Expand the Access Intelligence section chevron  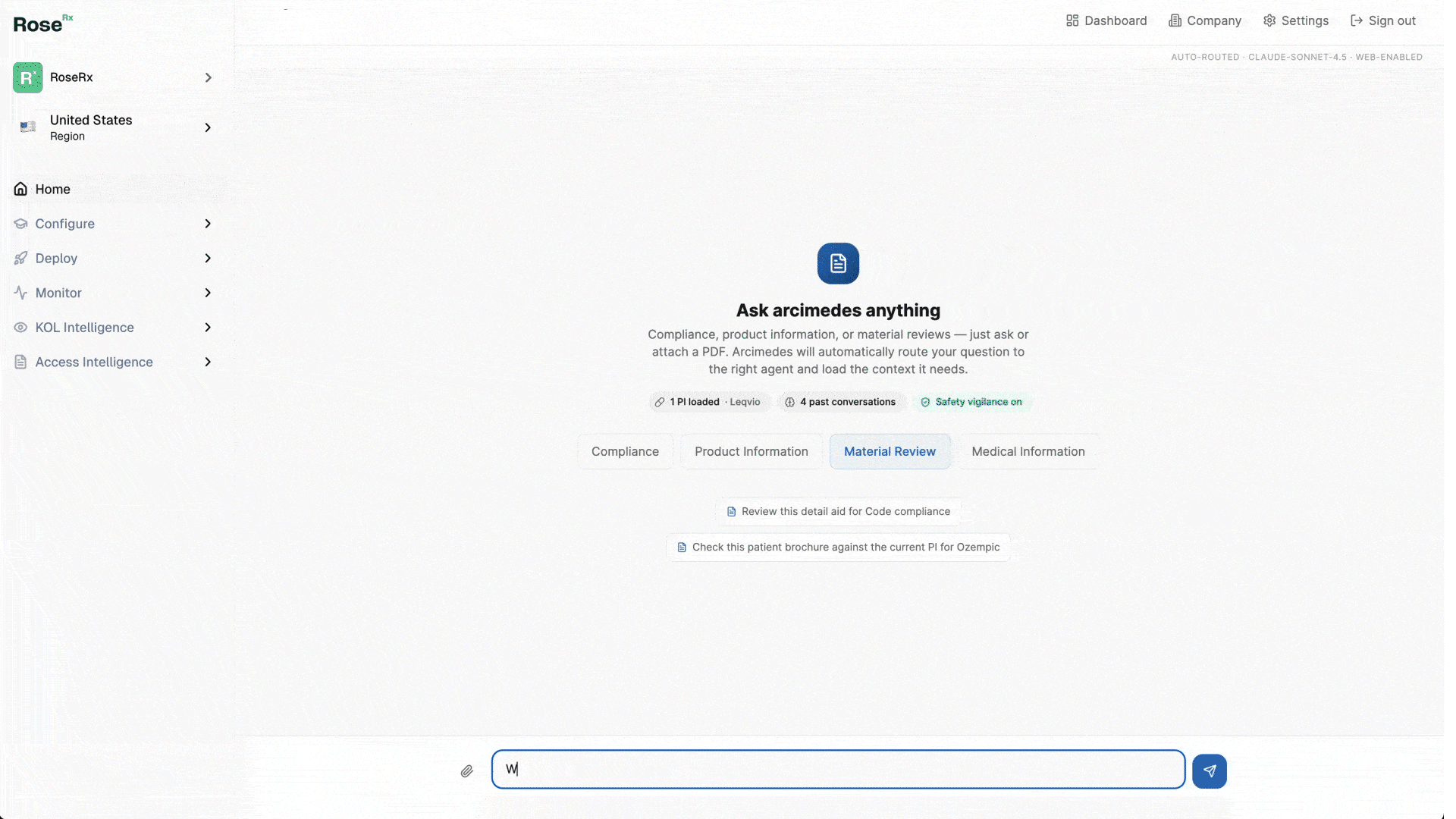tap(208, 362)
